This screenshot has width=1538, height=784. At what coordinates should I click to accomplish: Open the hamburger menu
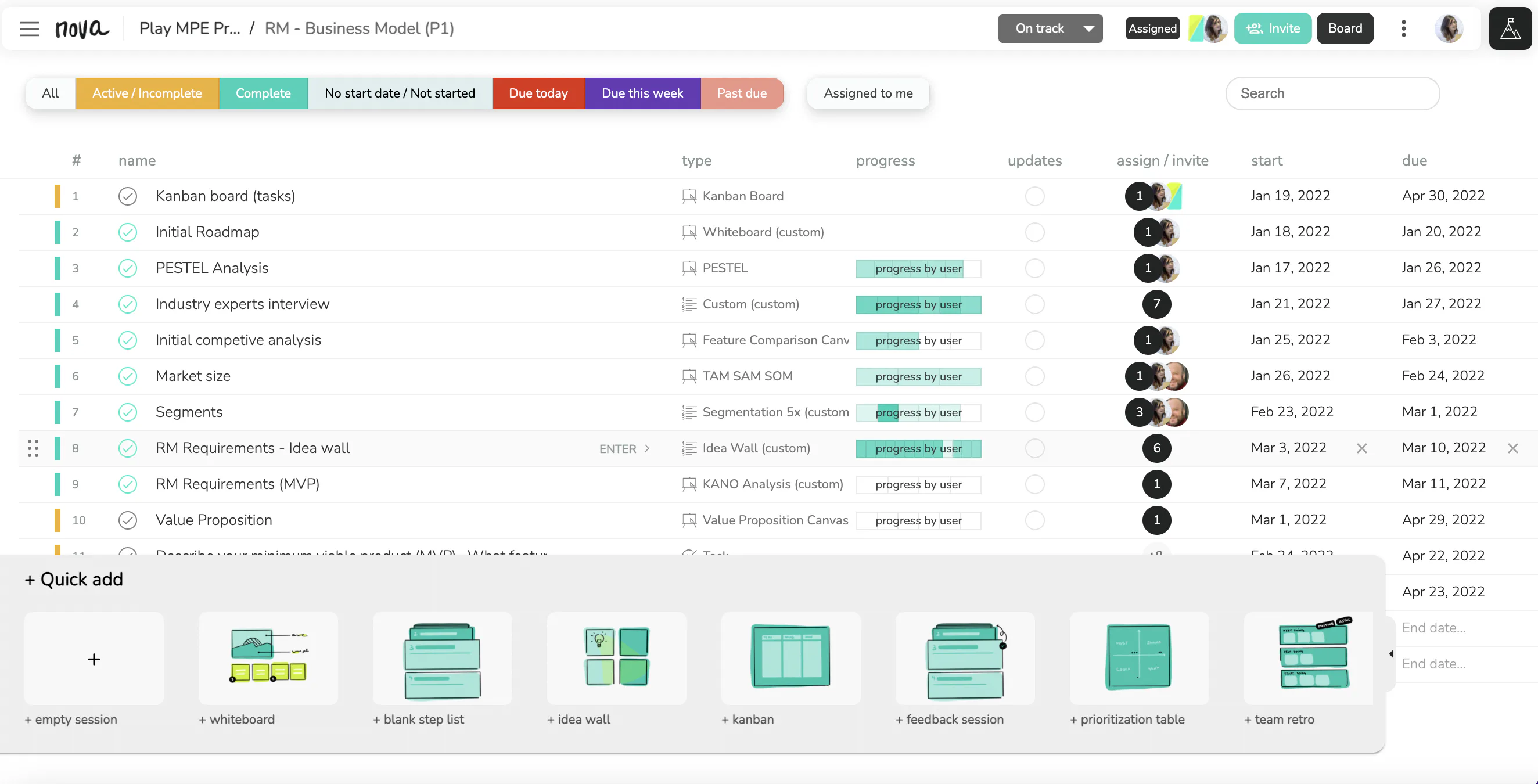coord(29,28)
